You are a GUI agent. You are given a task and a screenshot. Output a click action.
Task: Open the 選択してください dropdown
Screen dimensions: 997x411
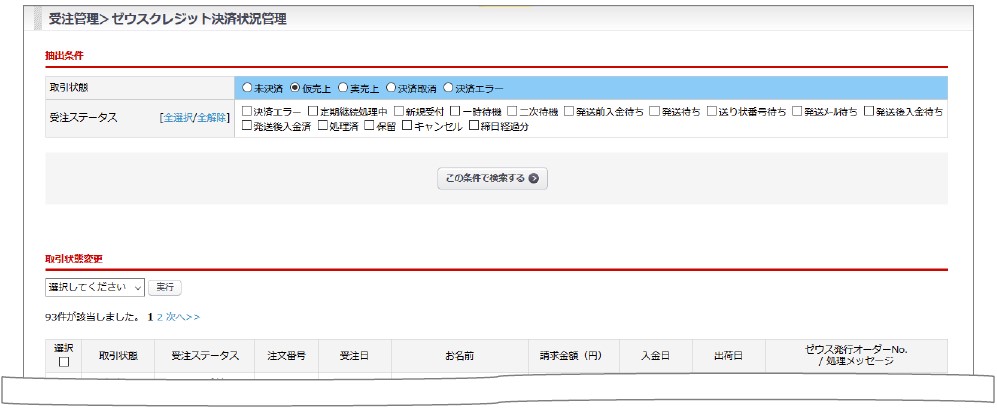[x=95, y=288]
